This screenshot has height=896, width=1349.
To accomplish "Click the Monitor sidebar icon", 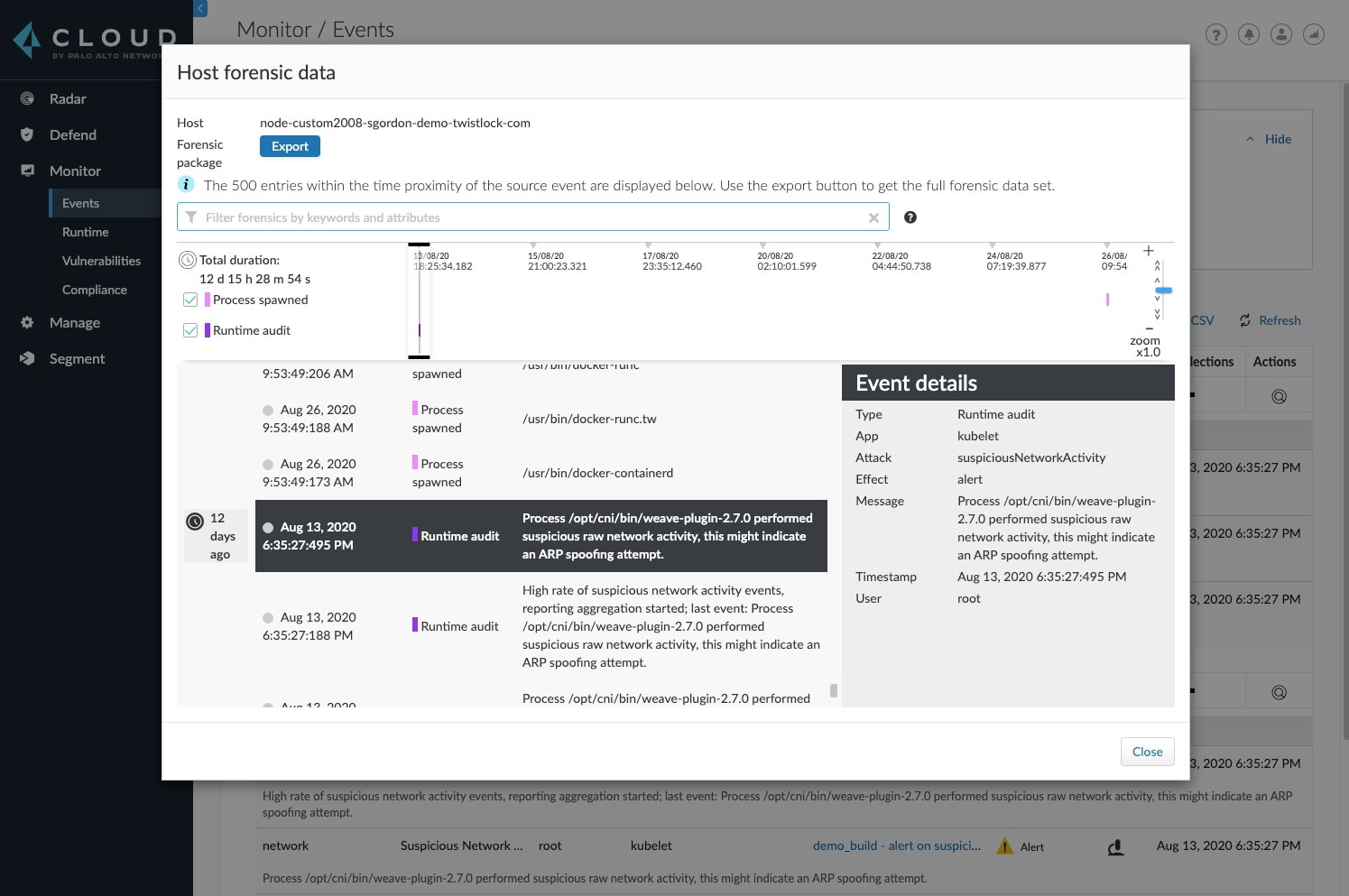I will click(27, 171).
